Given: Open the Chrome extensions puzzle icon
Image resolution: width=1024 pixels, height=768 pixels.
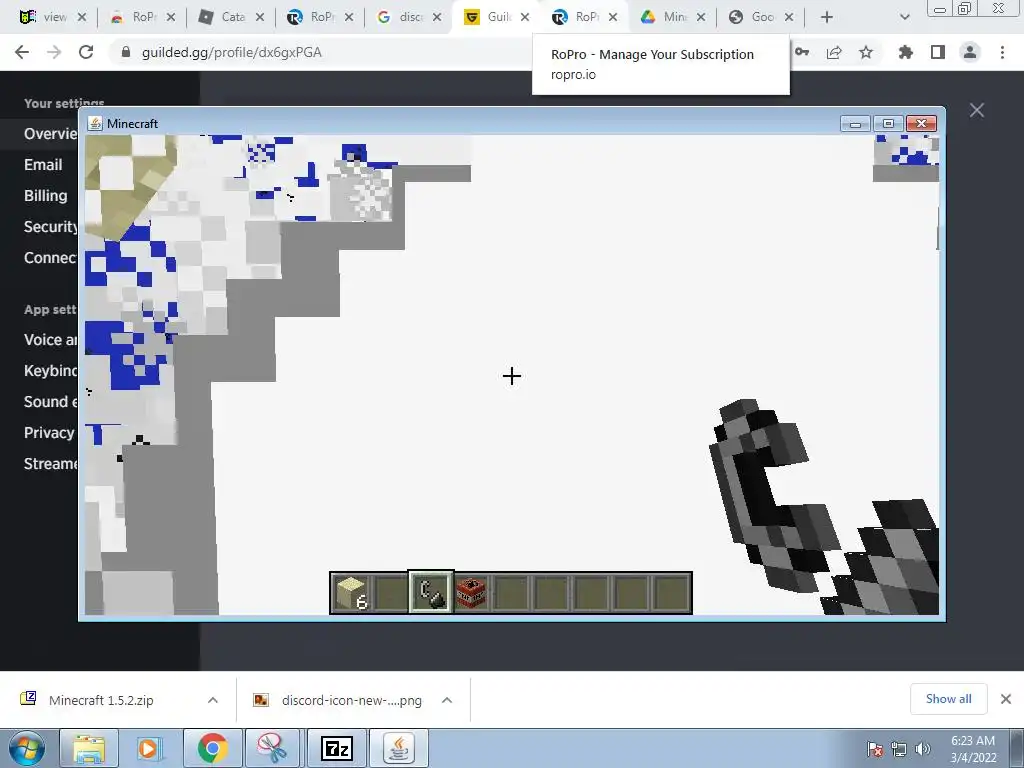Looking at the screenshot, I should tap(905, 52).
